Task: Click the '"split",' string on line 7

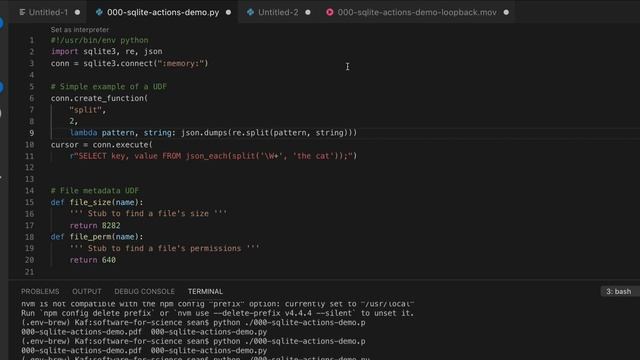Action: pyautogui.click(x=88, y=110)
